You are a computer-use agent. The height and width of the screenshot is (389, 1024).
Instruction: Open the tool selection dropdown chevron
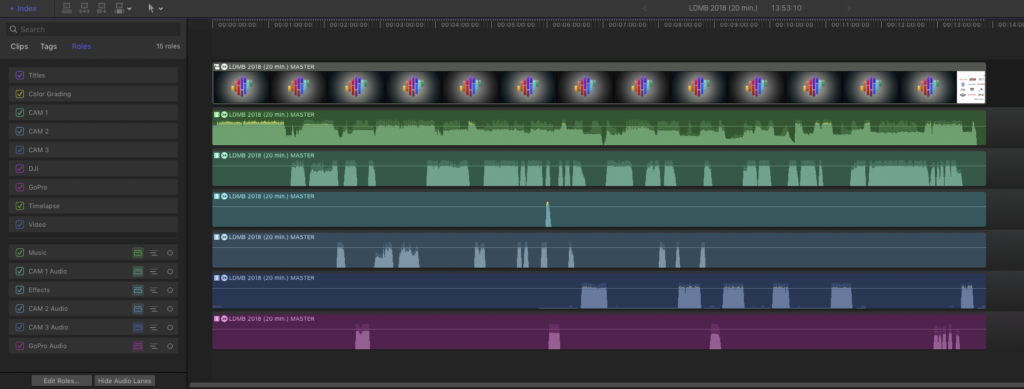161,9
